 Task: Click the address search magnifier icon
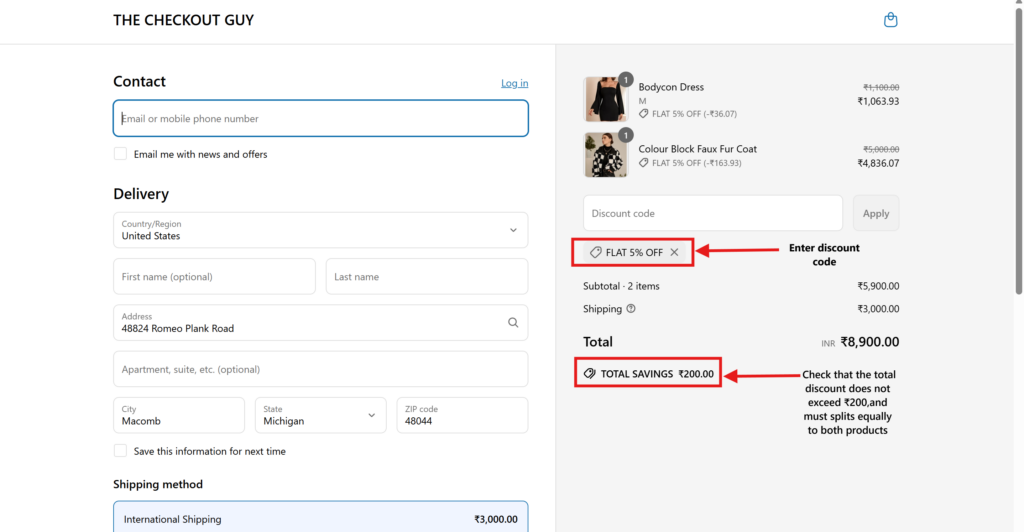click(x=513, y=322)
